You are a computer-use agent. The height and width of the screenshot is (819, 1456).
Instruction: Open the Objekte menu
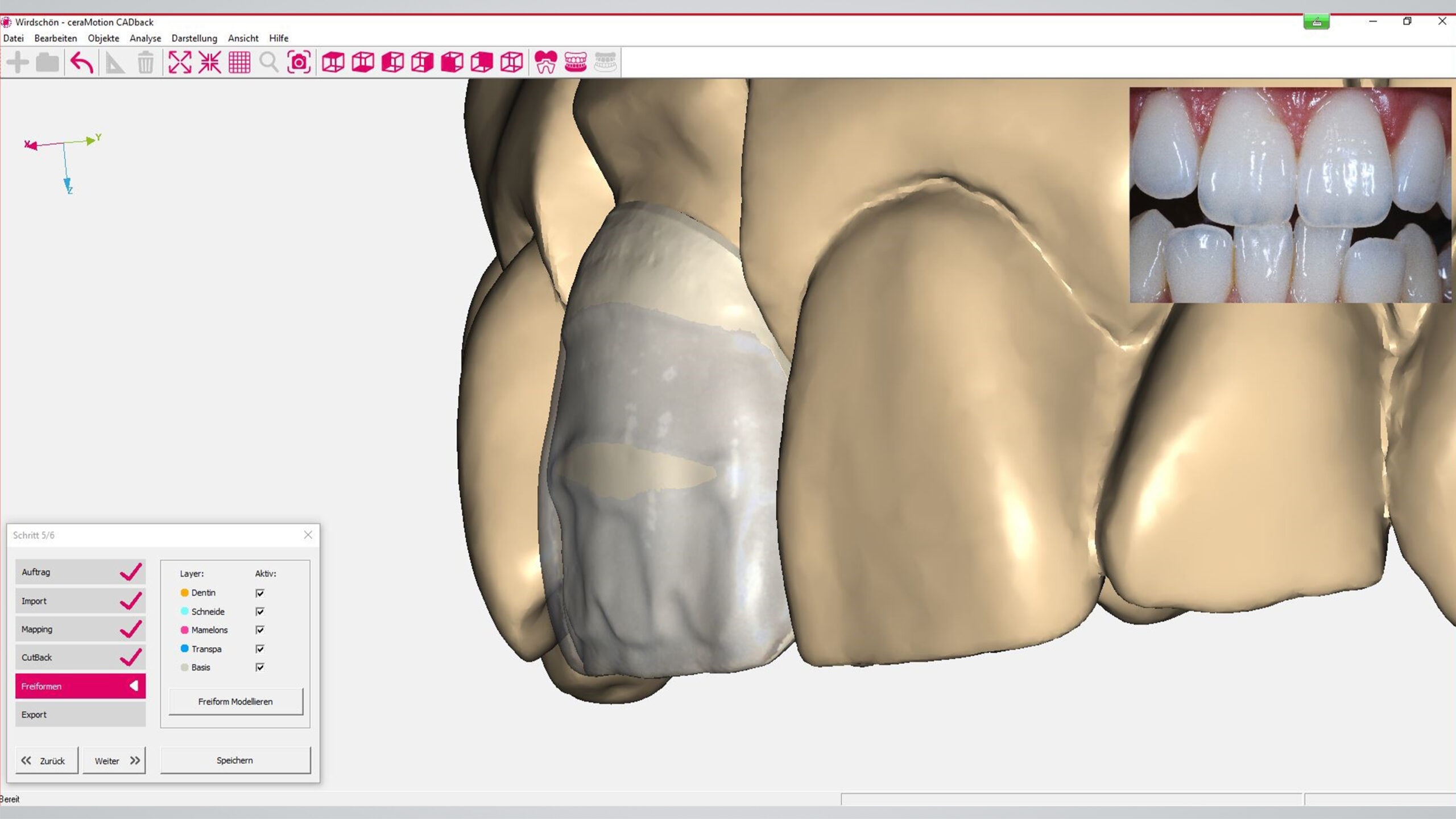pyautogui.click(x=103, y=38)
